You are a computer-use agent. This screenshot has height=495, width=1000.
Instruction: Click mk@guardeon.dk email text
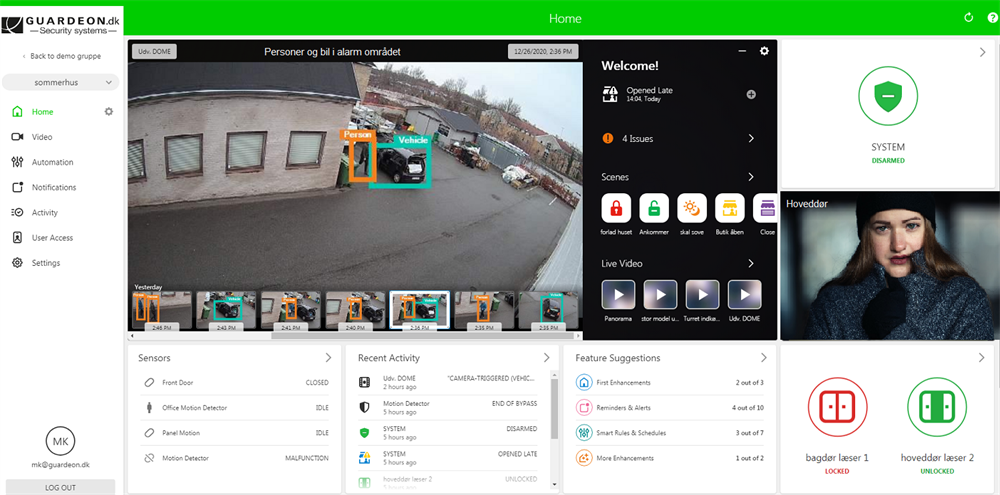pyautogui.click(x=61, y=466)
